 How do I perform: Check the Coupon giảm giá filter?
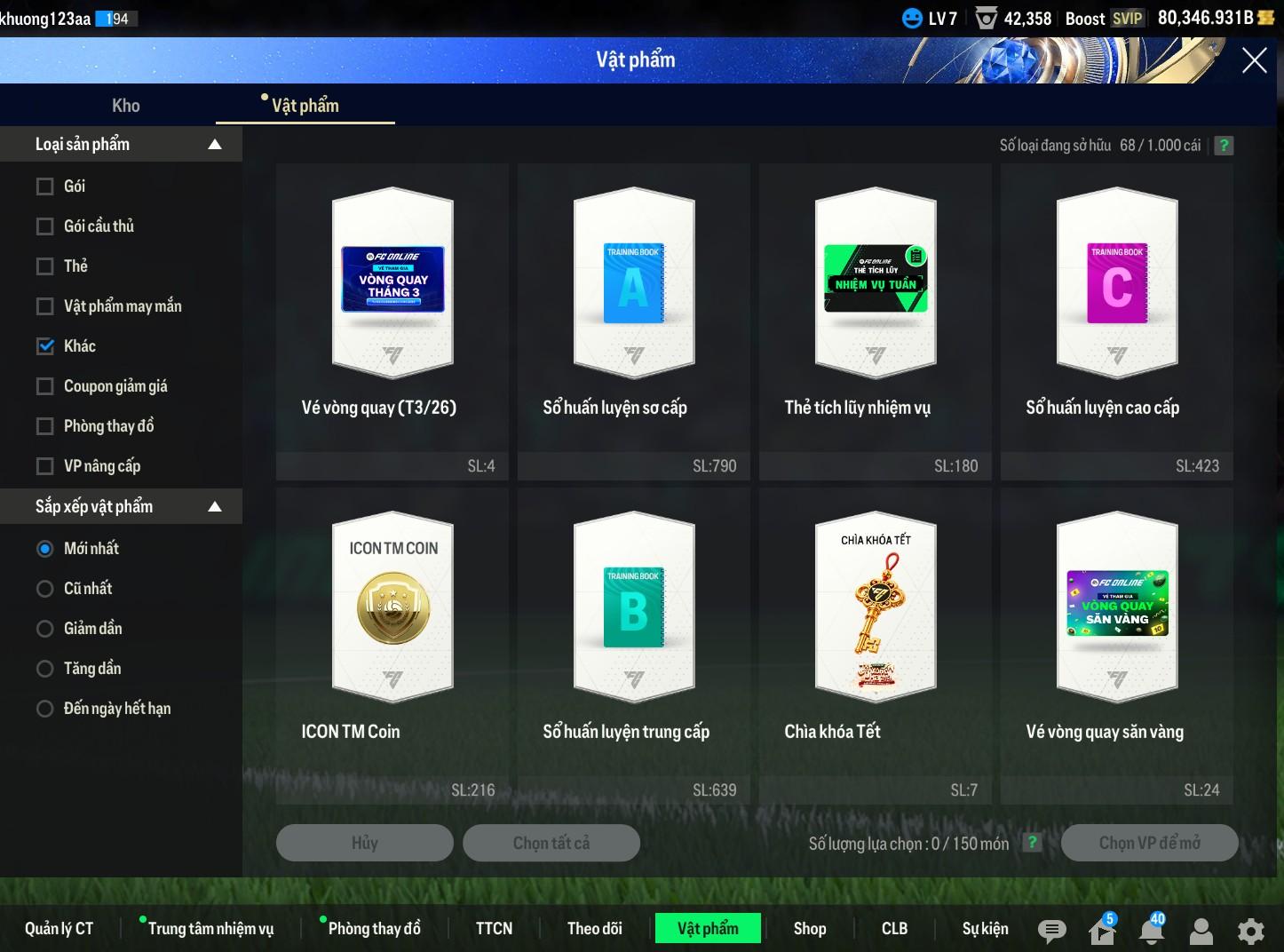click(45, 386)
